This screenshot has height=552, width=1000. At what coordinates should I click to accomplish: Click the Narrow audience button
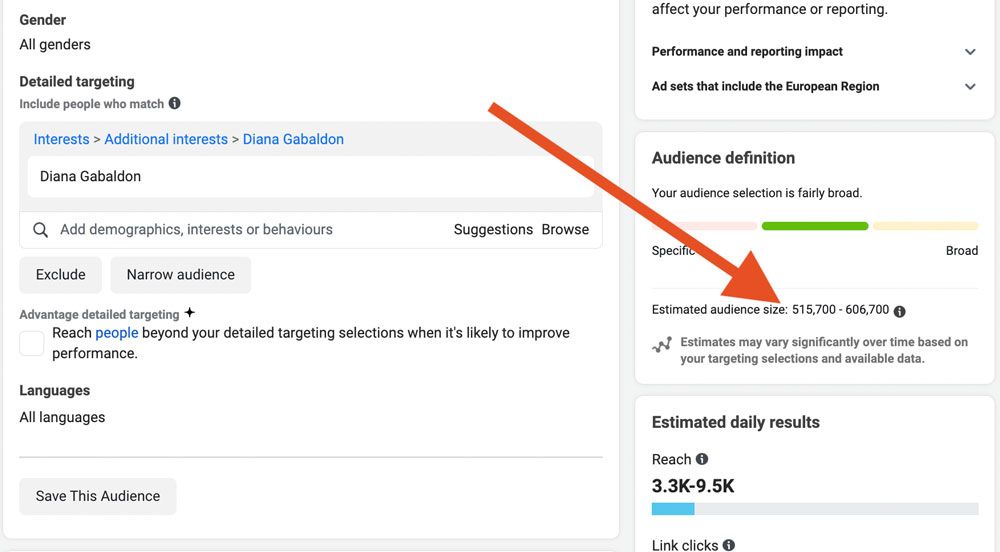(181, 275)
